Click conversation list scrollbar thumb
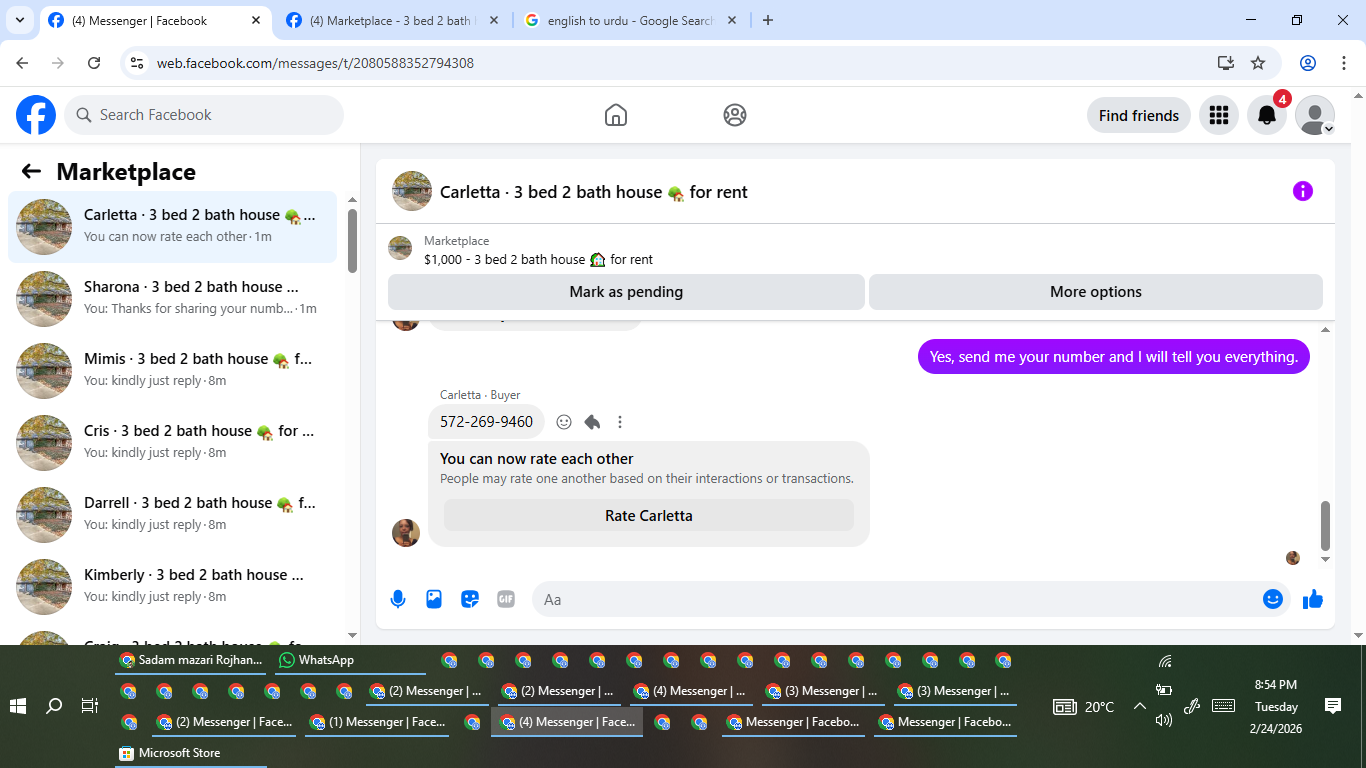The image size is (1366, 768). click(x=352, y=241)
